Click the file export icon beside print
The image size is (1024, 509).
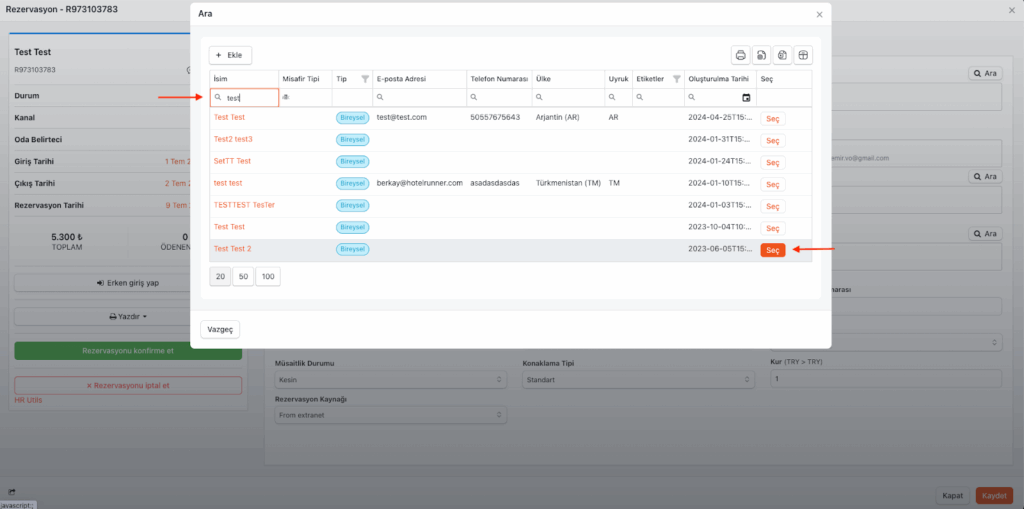coord(761,55)
